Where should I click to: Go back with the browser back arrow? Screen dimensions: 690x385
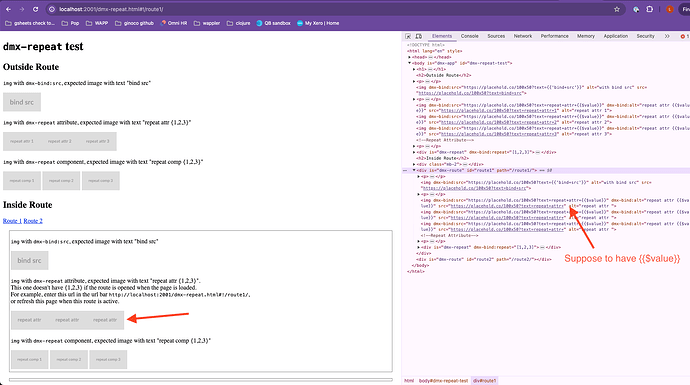8,9
